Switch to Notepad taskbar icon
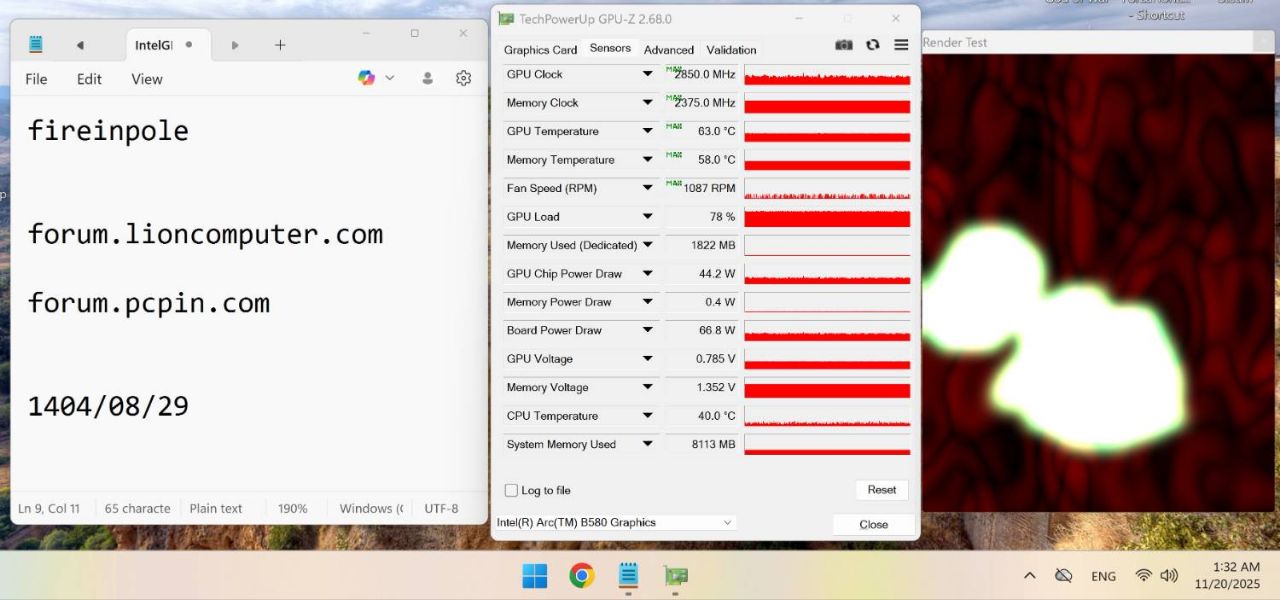Viewport: 1280px width, 600px height. click(628, 576)
